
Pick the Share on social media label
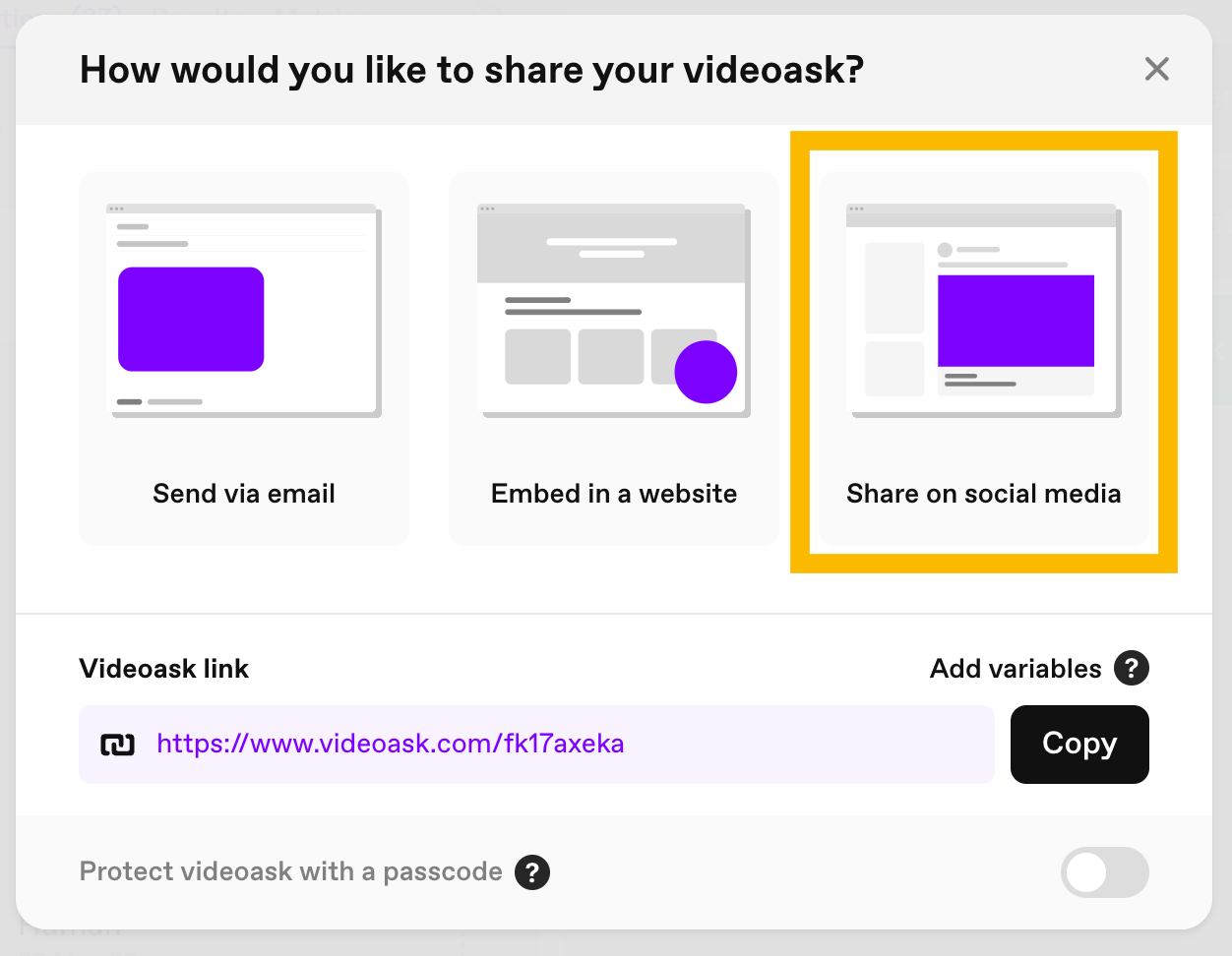(x=984, y=494)
